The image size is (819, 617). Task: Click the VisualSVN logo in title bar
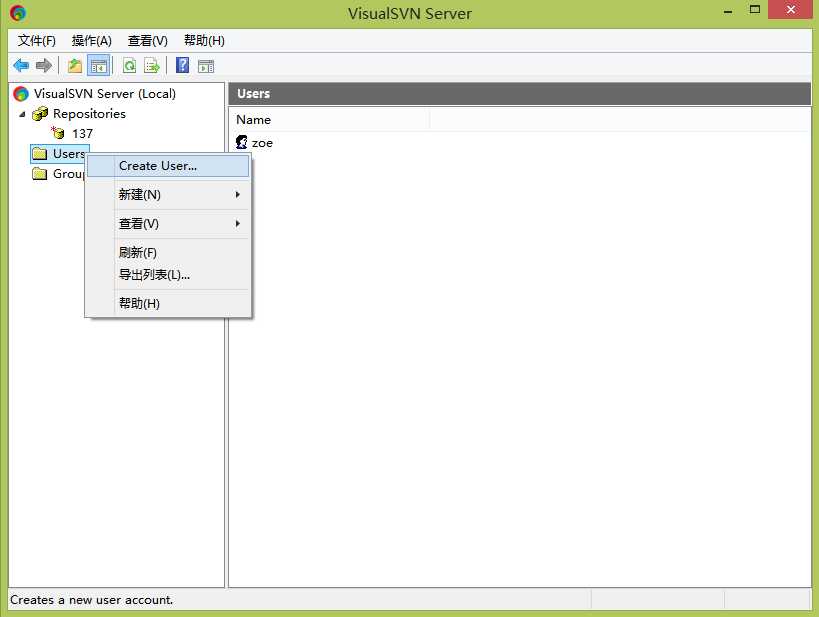coord(18,13)
